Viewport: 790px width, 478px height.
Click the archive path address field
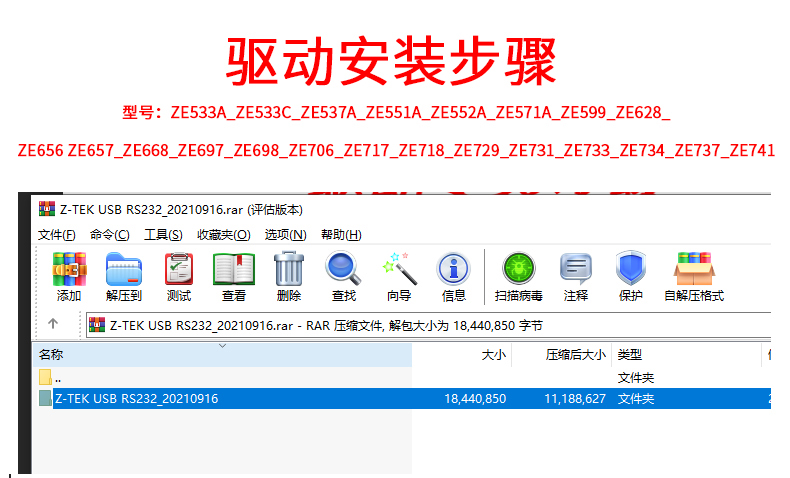click(428, 326)
